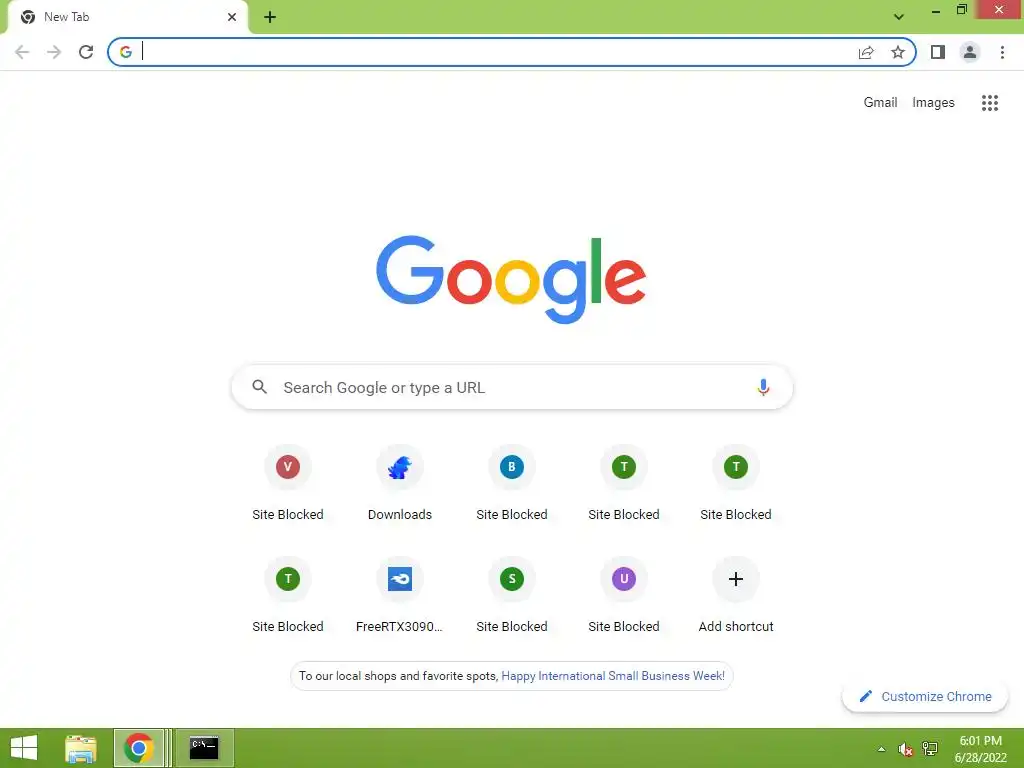Click Chrome icon in taskbar
This screenshot has width=1024, height=768.
click(138, 748)
